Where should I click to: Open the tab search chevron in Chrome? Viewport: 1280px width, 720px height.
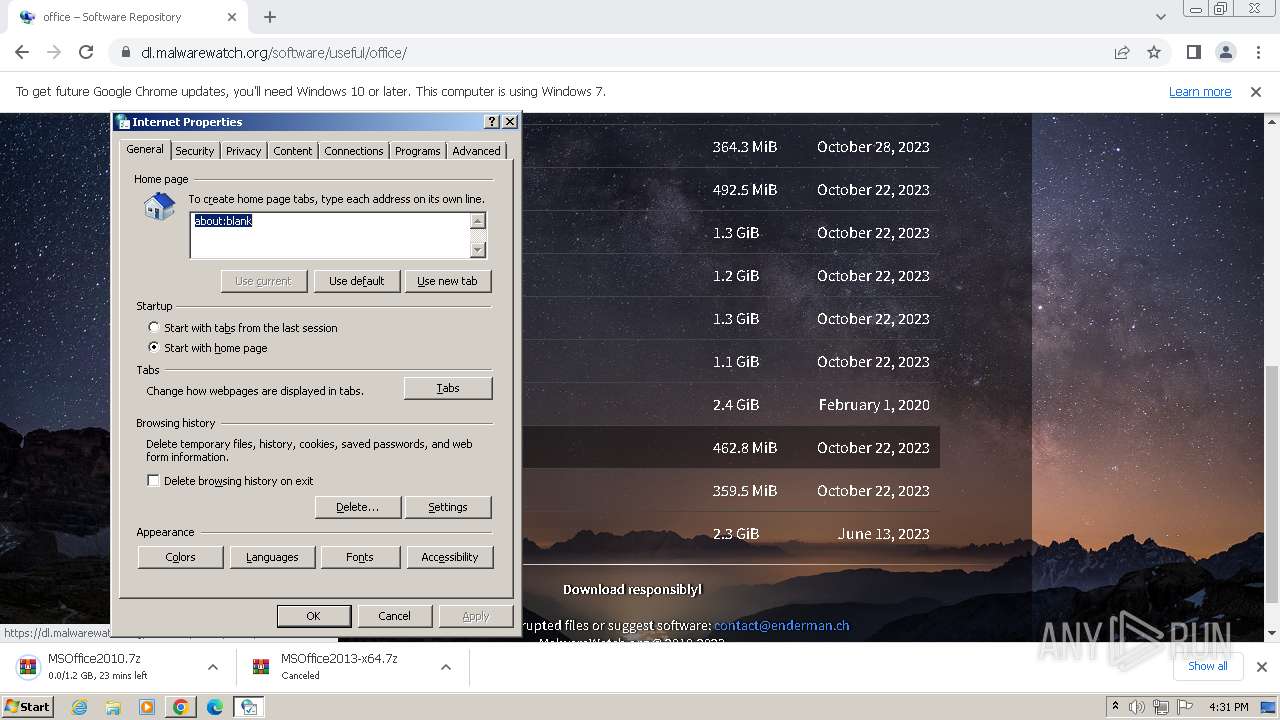[1160, 17]
